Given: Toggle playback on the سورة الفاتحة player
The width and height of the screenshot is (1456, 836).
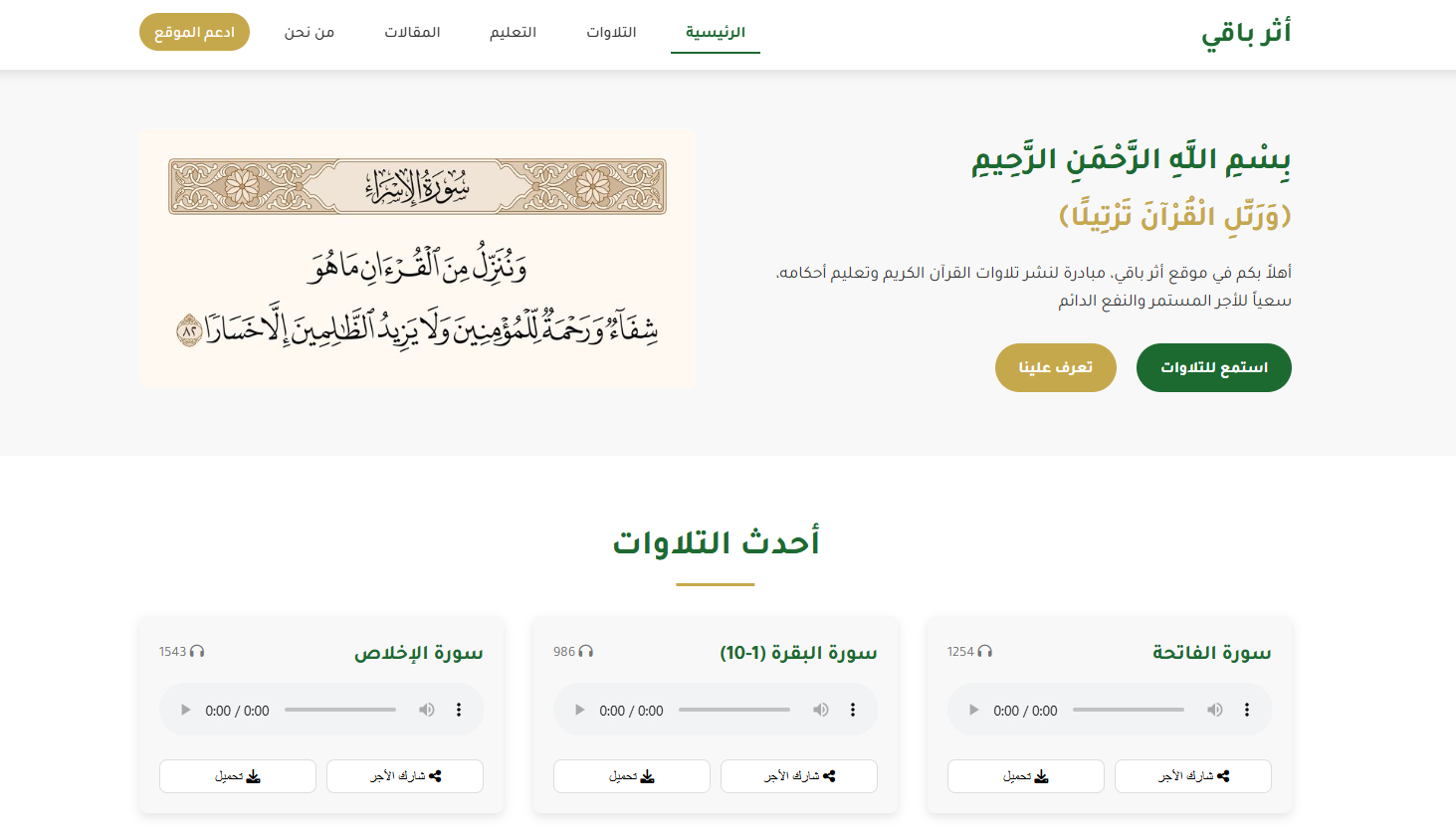Looking at the screenshot, I should point(973,710).
